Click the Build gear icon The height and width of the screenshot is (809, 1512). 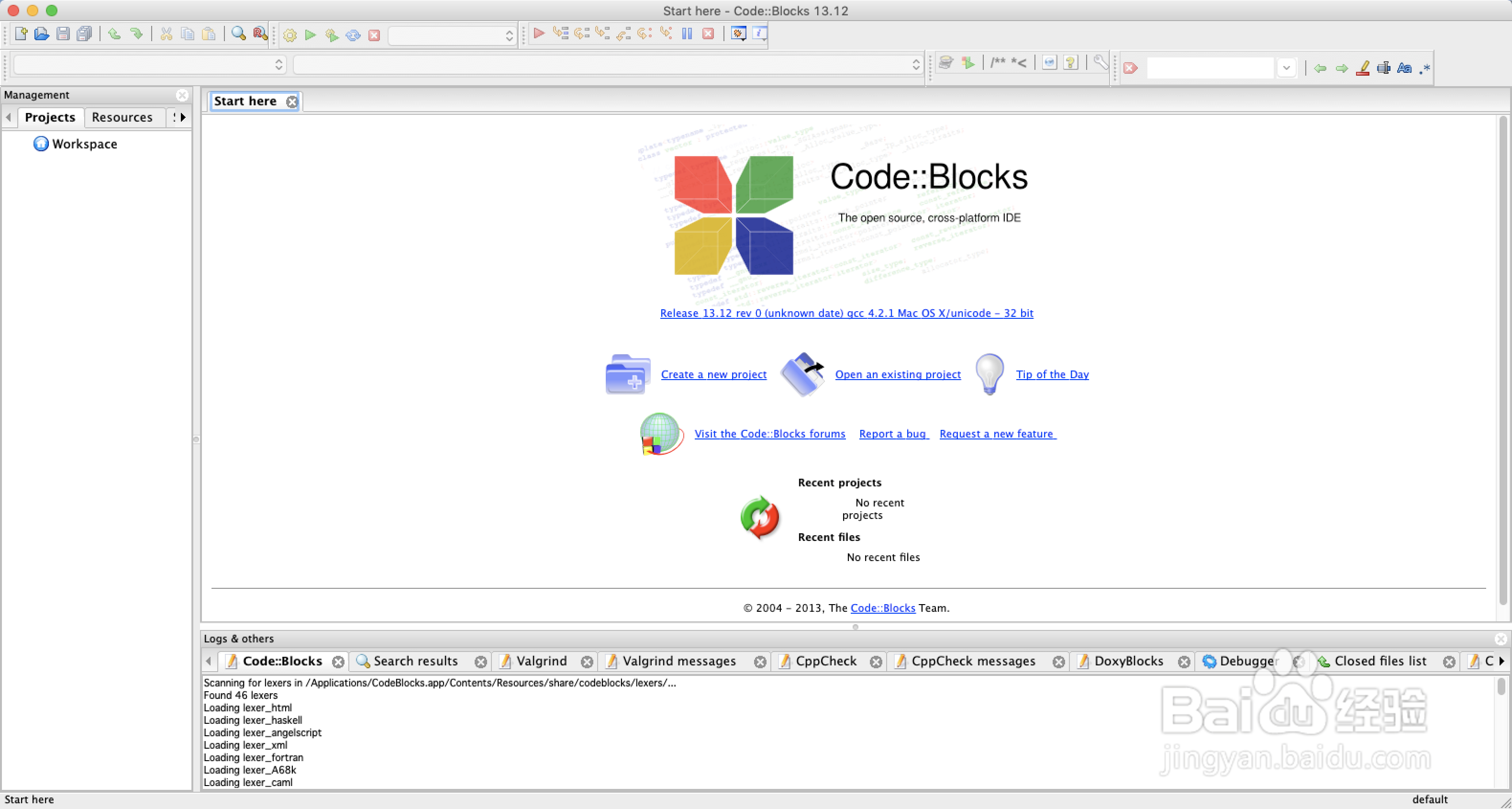290,35
